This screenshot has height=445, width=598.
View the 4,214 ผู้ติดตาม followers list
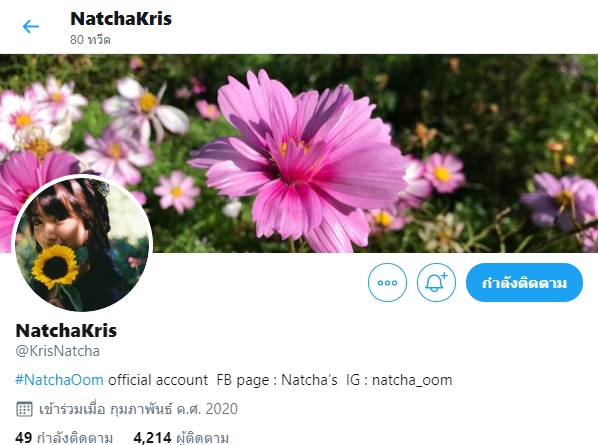coord(181,438)
